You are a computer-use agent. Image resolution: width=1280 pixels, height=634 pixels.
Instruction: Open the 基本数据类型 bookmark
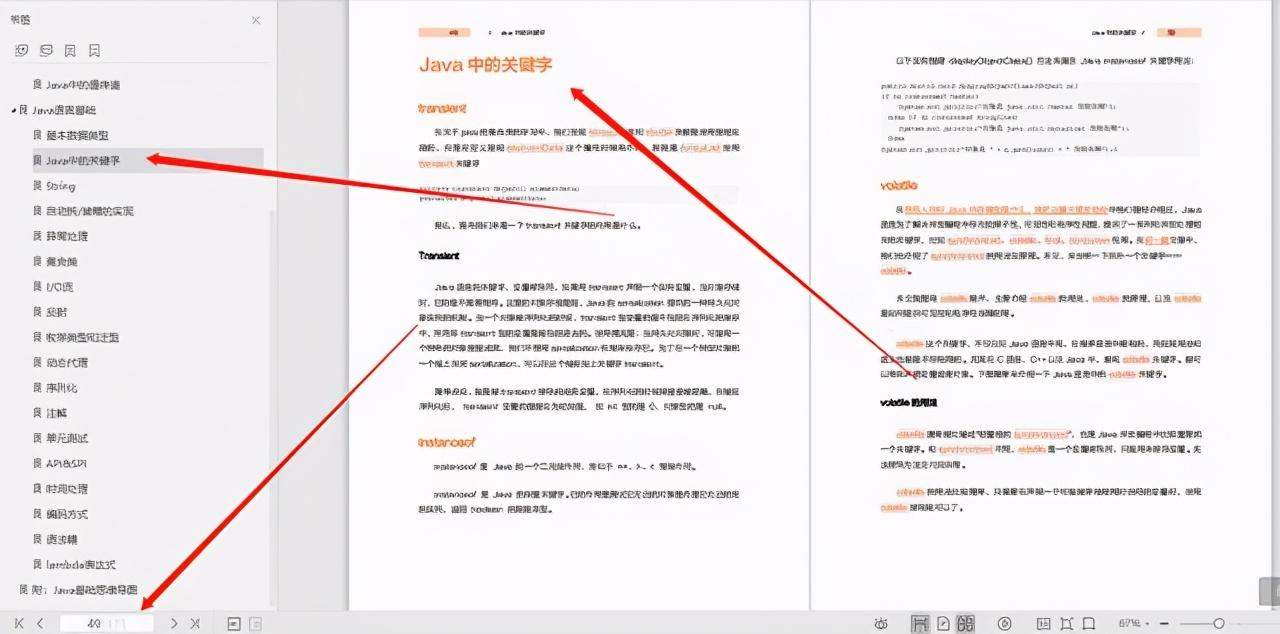click(x=77, y=135)
